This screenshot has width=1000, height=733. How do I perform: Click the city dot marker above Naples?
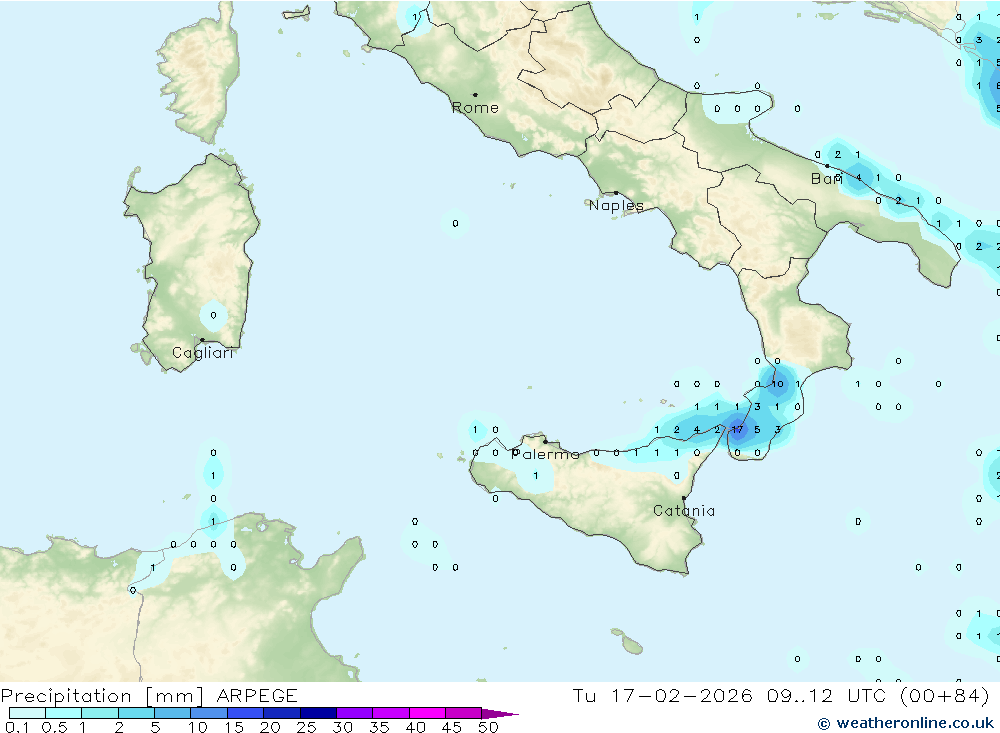click(616, 193)
